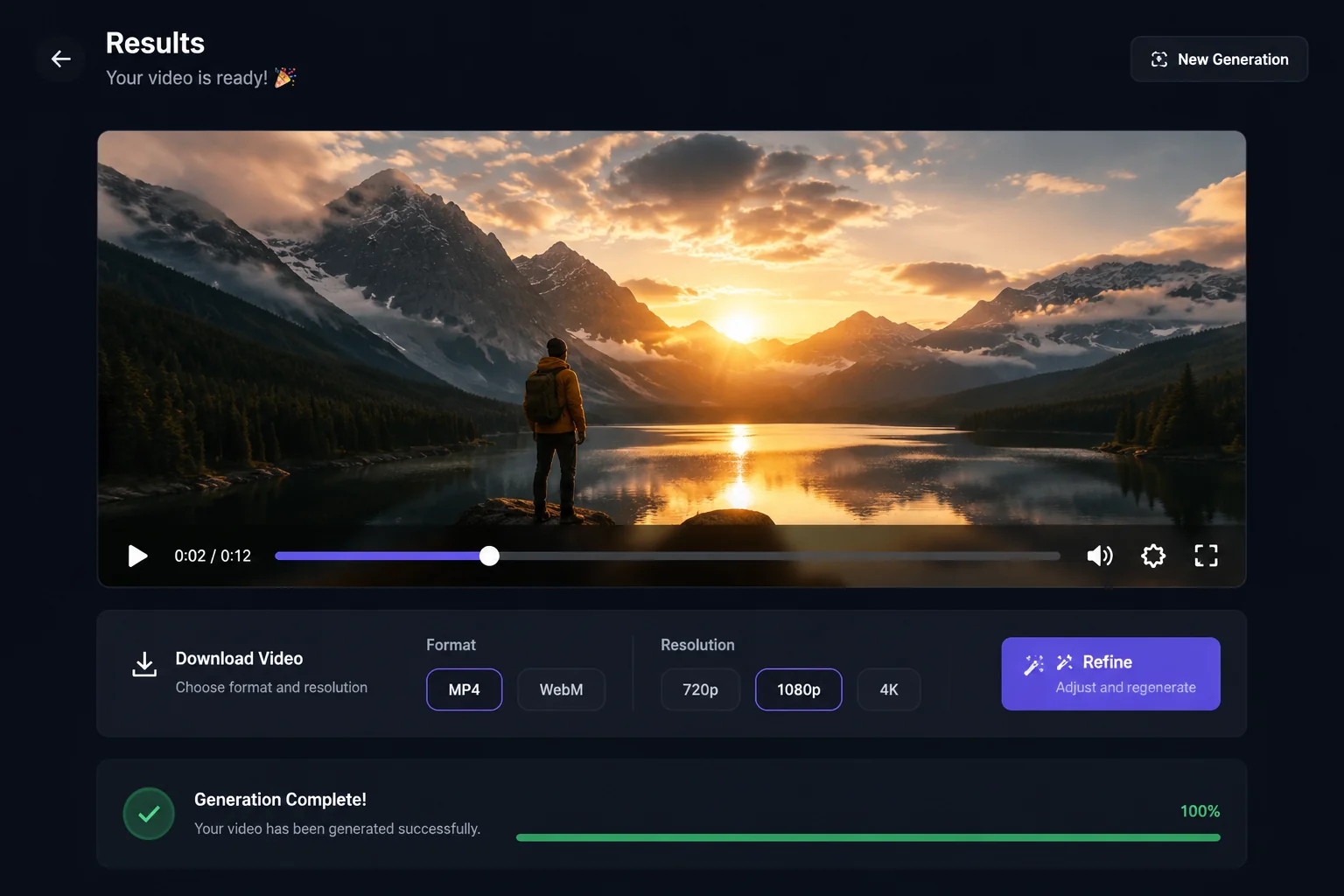
Task: Click the green generation complete checkmark
Action: click(149, 814)
